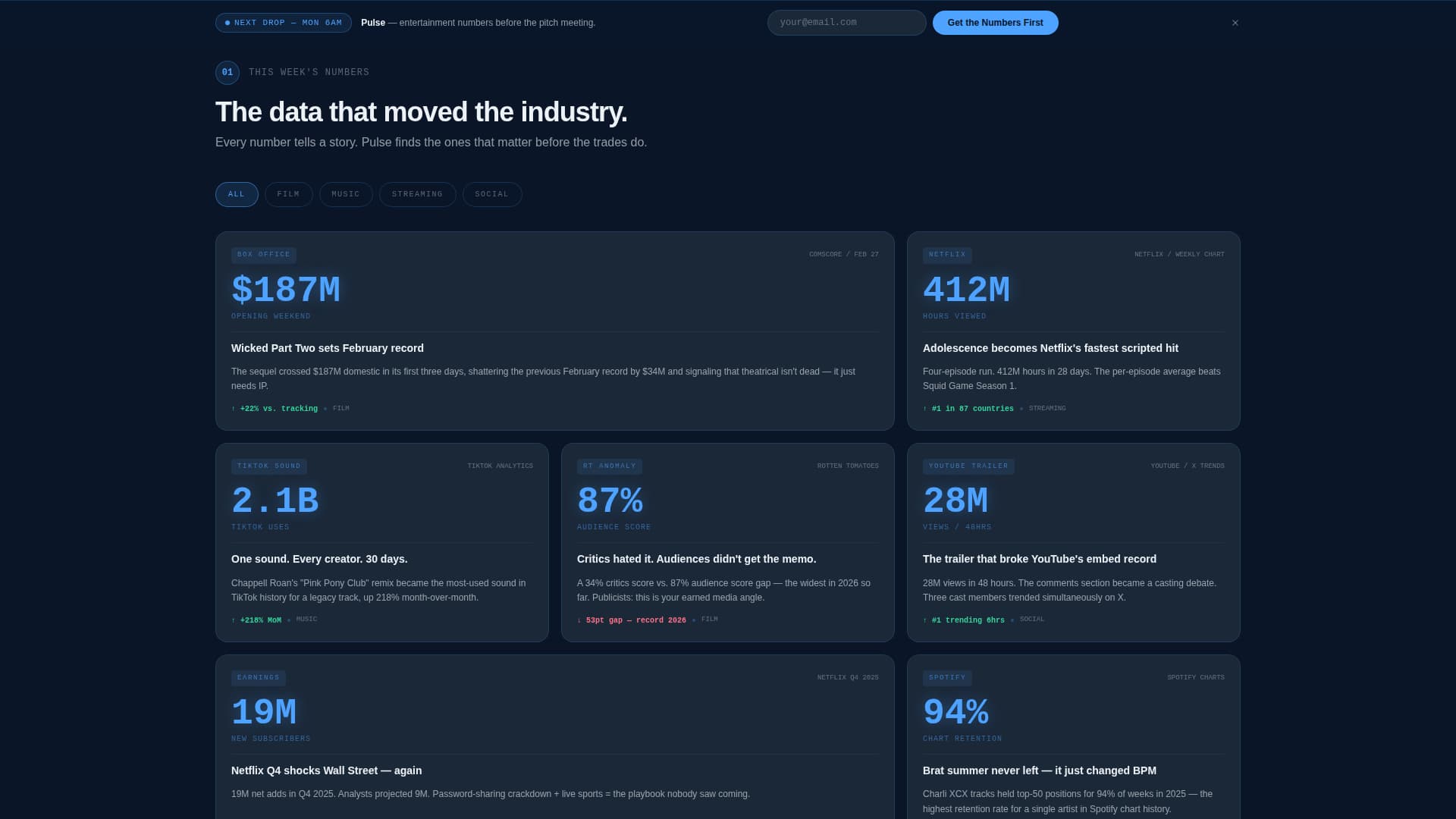Click the RT ANOMALY tag chip
Viewport: 1456px width, 819px height.
click(x=610, y=466)
